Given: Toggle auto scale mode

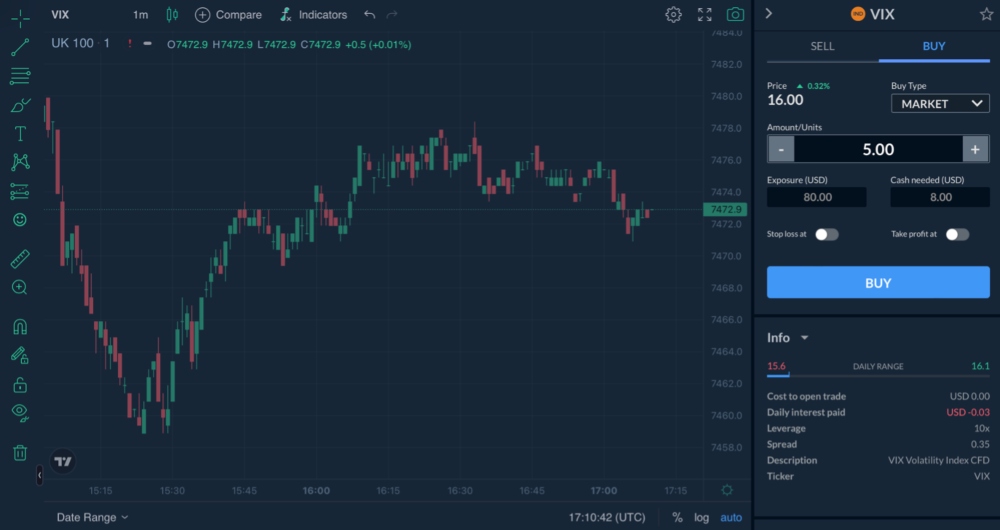Looking at the screenshot, I should coord(731,517).
